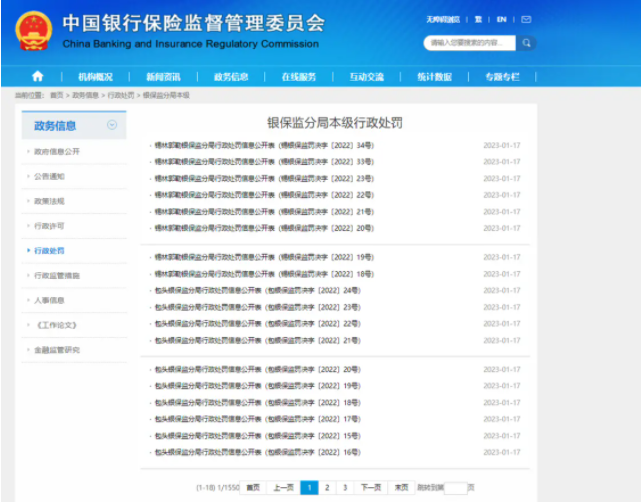Go to page 2 in pagination
Image resolution: width=642 pixels, height=502 pixels.
tap(327, 487)
